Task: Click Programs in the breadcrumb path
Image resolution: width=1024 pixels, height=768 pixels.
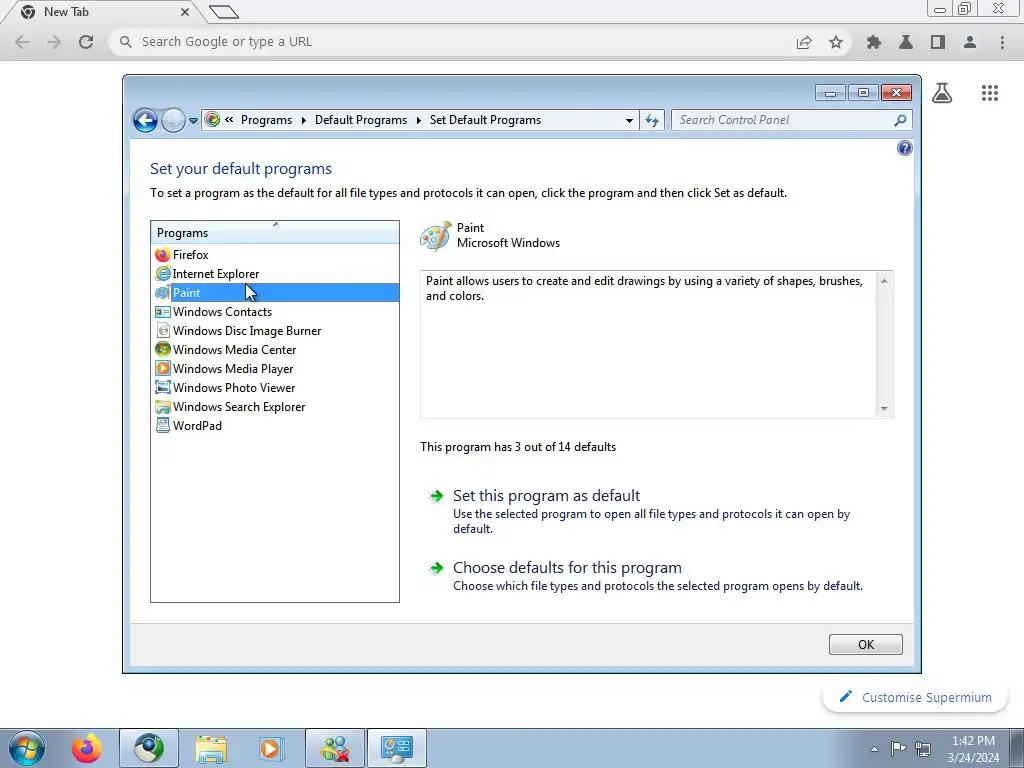Action: (266, 120)
